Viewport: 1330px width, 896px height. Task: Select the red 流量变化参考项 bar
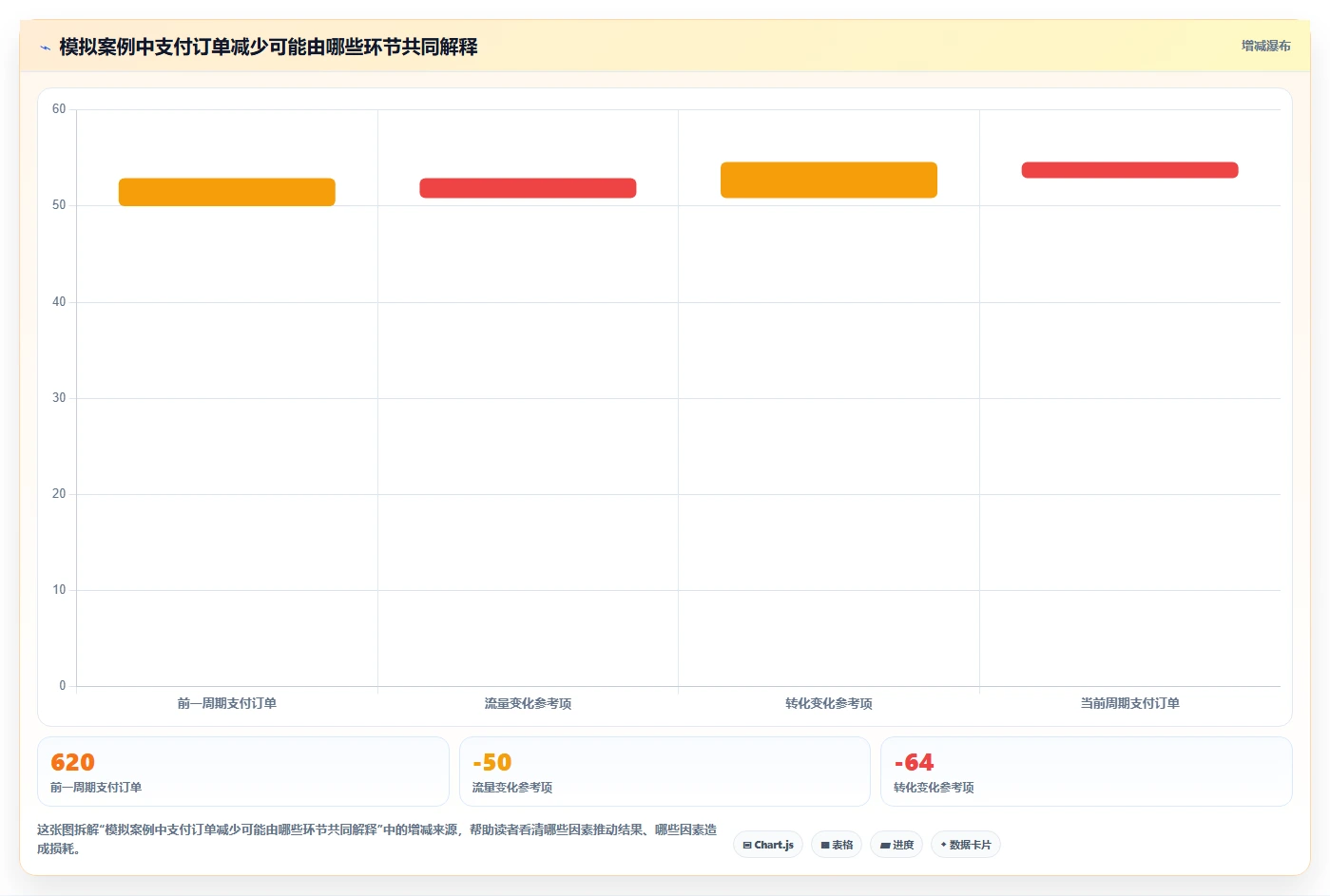528,188
